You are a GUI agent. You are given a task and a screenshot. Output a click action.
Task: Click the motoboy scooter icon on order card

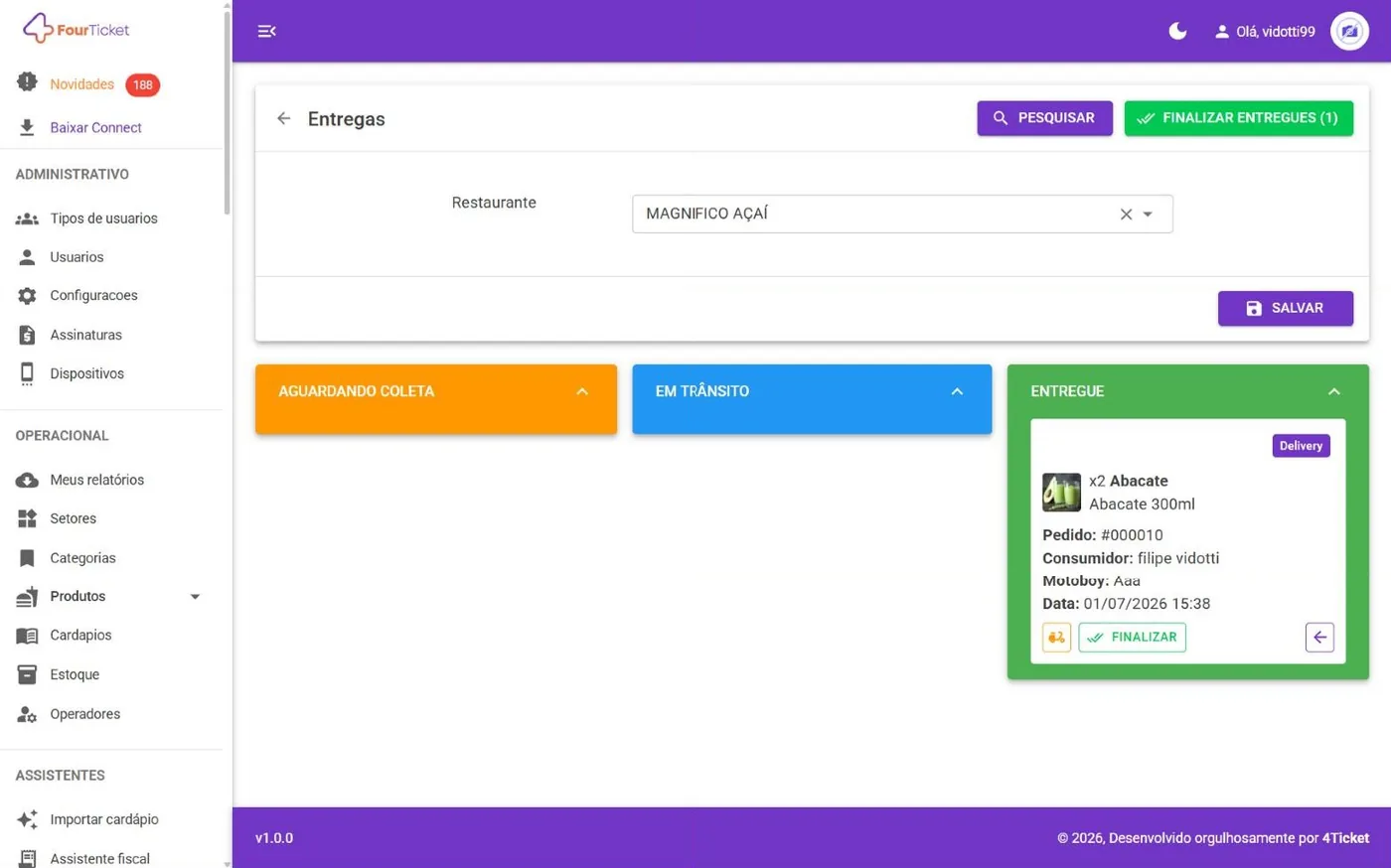point(1056,637)
